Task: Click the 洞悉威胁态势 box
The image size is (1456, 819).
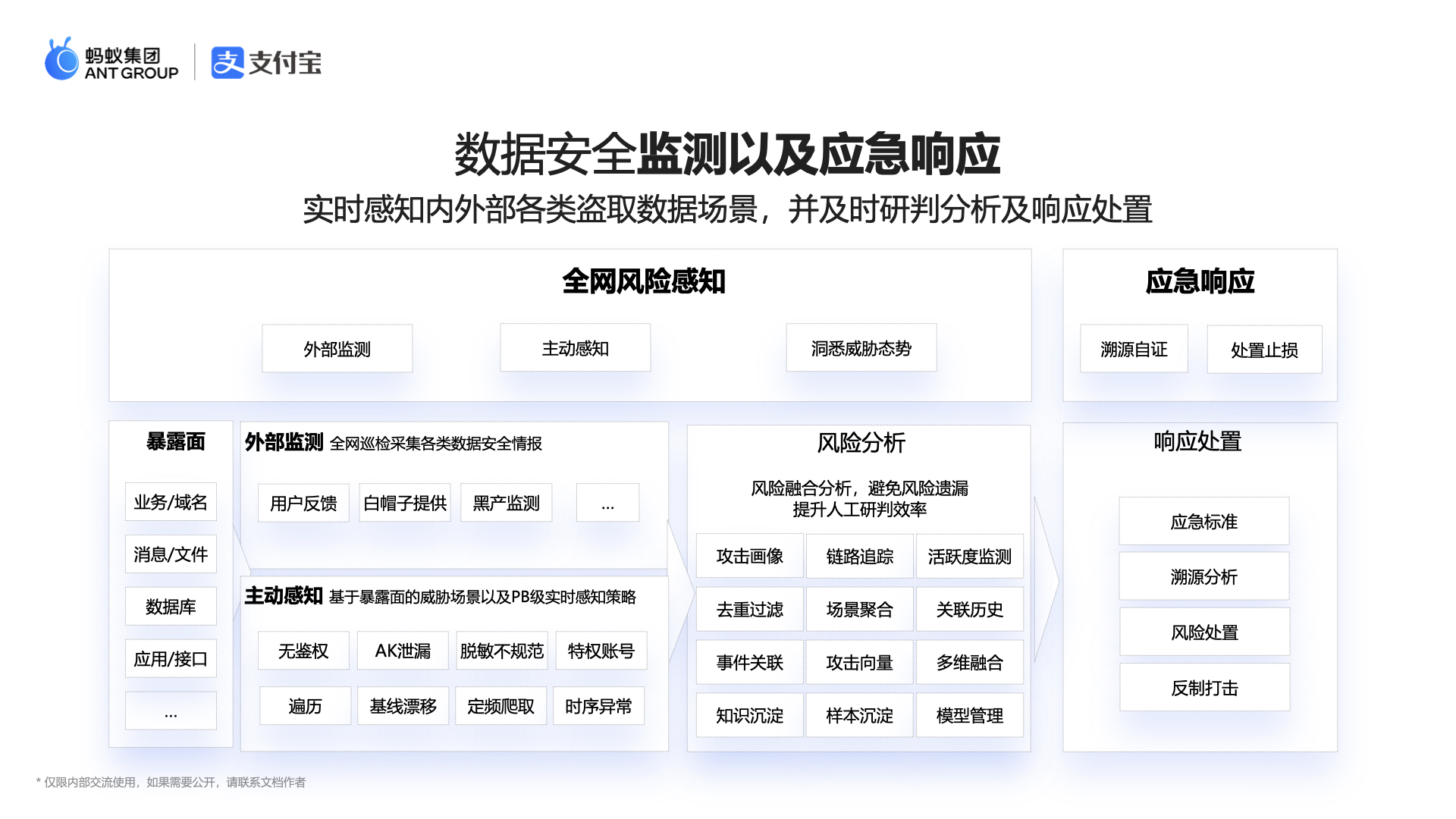Action: 861,348
